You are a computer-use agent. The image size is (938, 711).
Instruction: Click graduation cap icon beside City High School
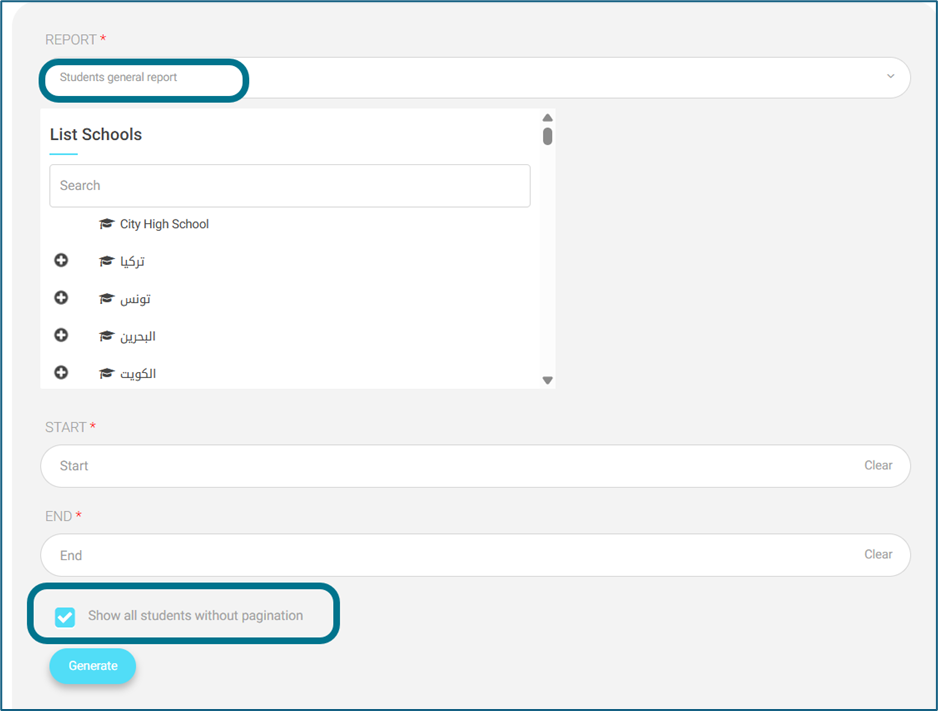coord(107,224)
